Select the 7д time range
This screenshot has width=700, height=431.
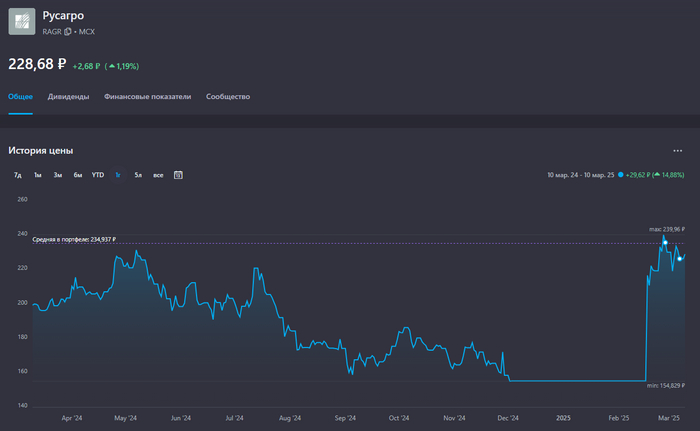18,175
